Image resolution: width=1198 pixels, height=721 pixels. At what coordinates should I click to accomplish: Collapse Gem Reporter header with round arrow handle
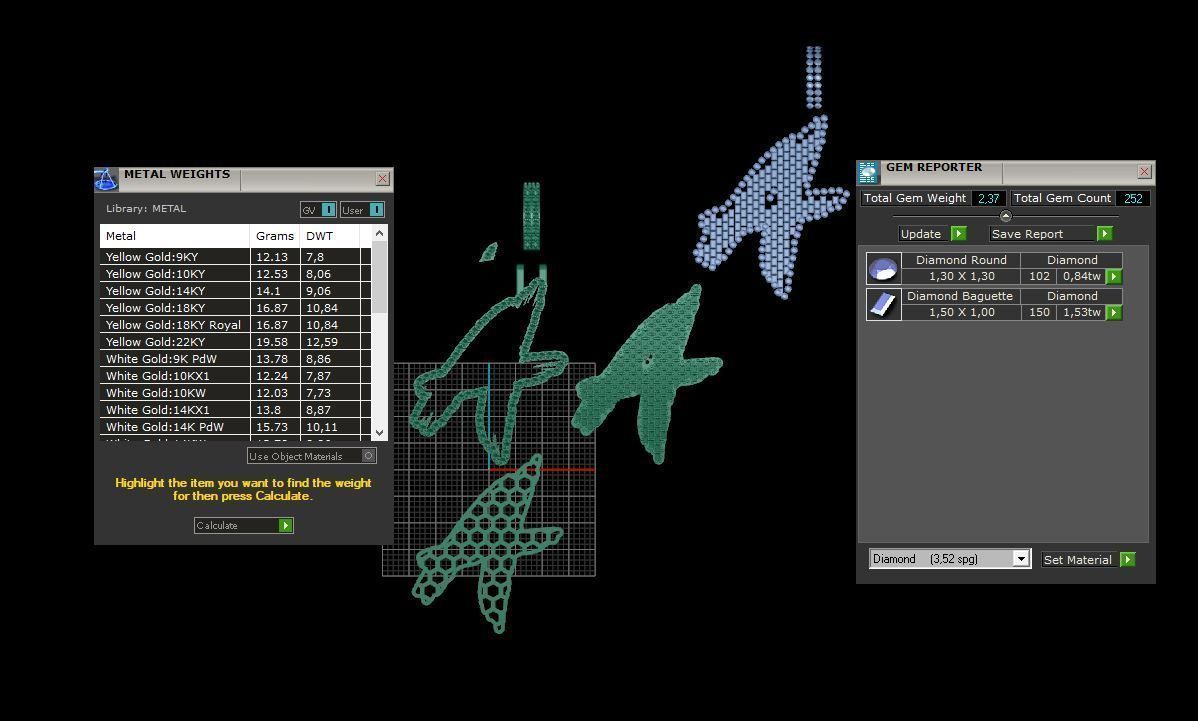tap(1005, 216)
